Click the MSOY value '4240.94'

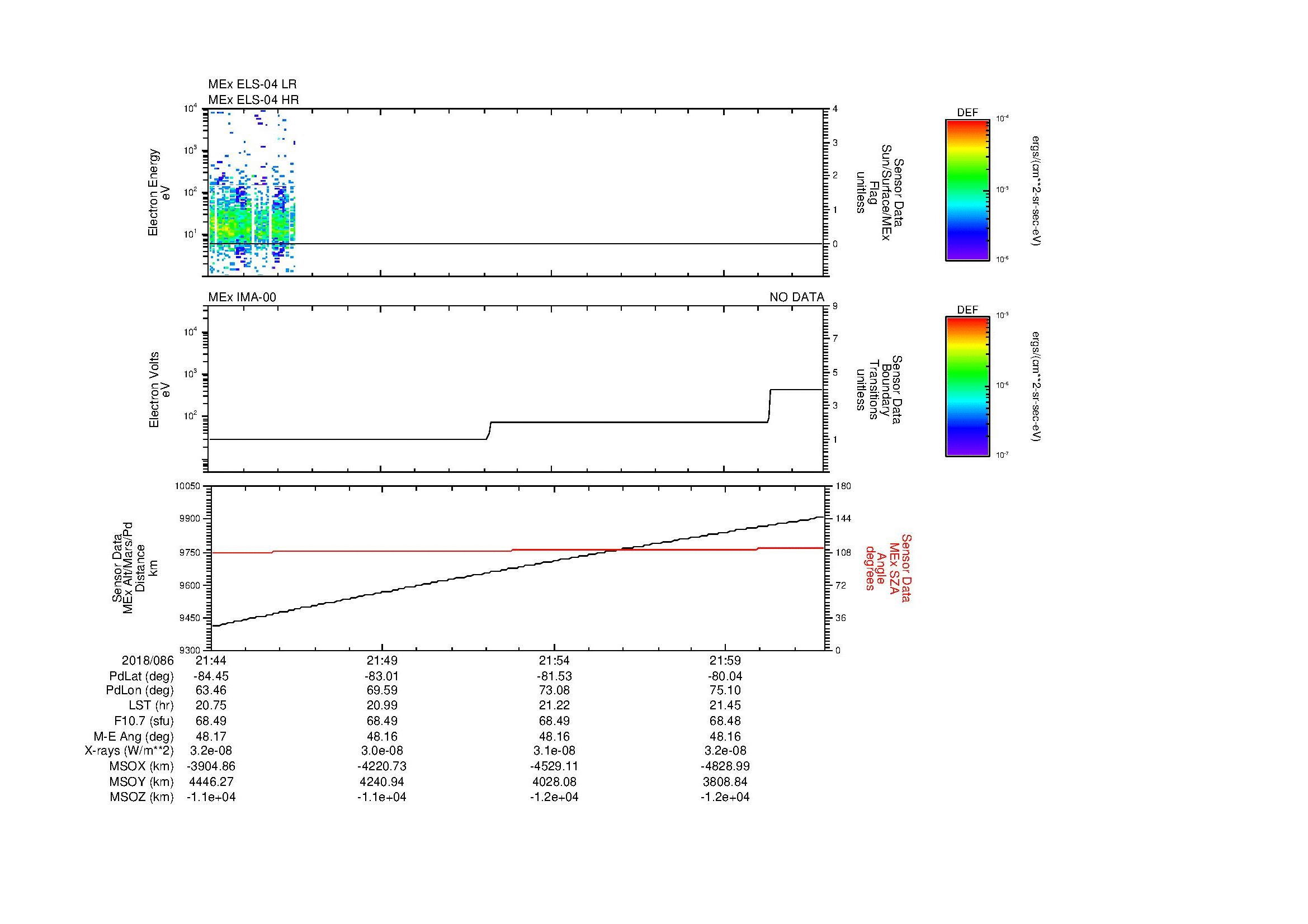click(382, 782)
